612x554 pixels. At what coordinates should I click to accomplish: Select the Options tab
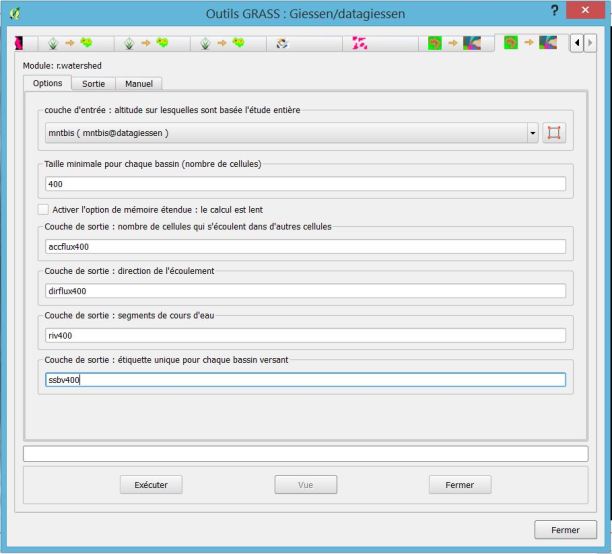coord(47,83)
